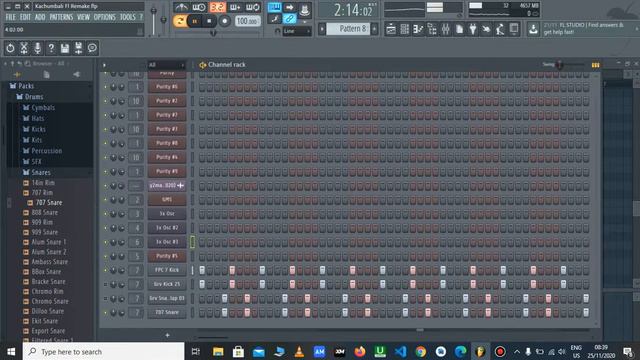This screenshot has width=640, height=360.
Task: Click the add channel plus button
Action: point(167,335)
